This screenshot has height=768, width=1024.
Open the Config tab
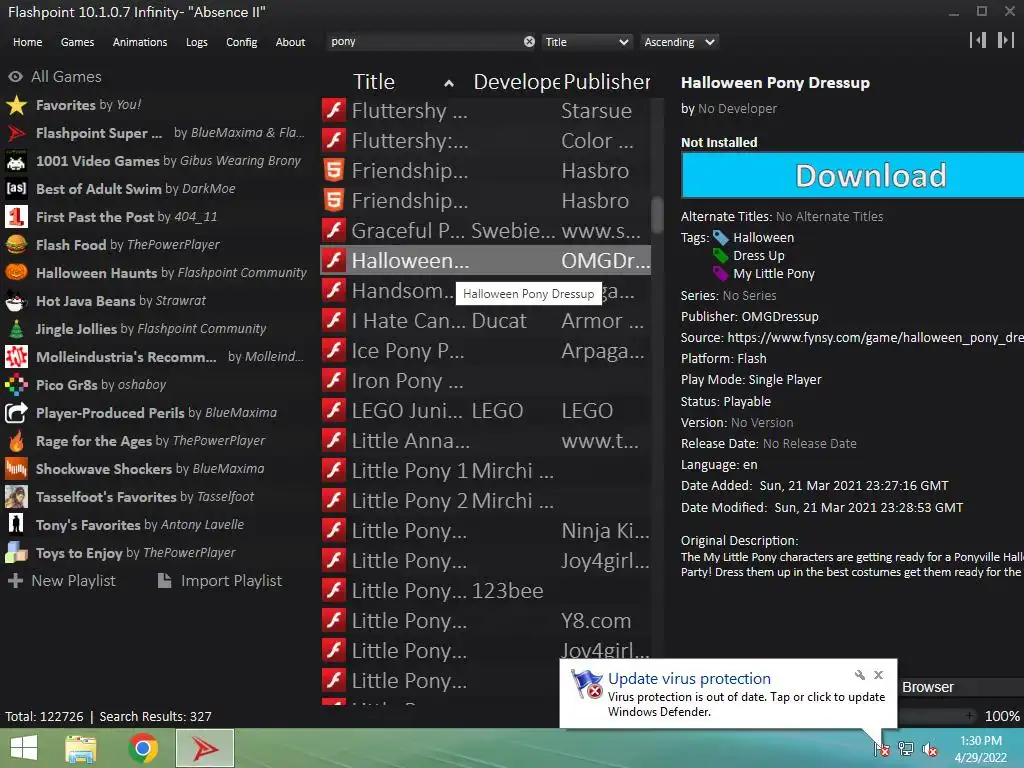(x=242, y=42)
